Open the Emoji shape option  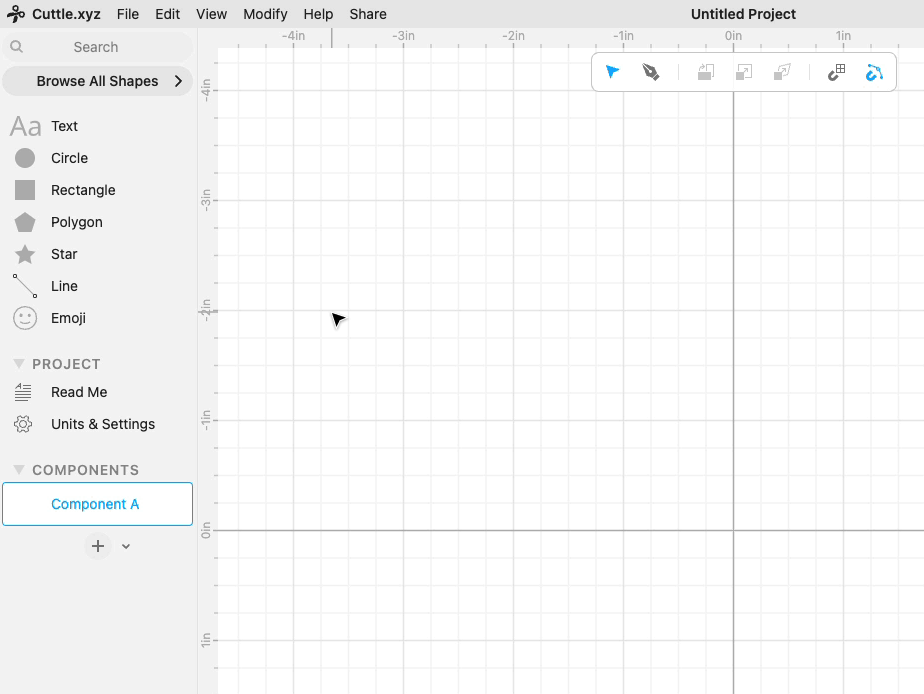pos(66,318)
